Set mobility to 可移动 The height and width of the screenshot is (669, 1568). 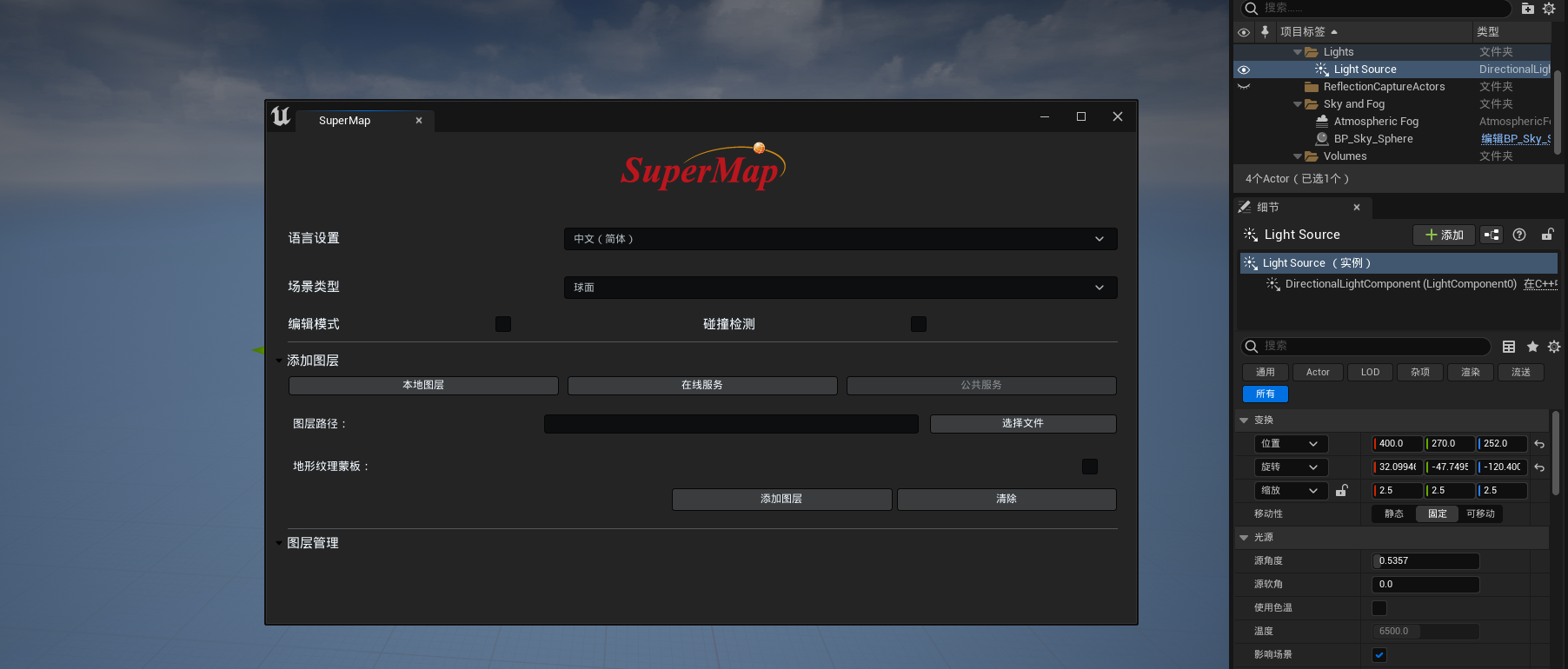(1481, 514)
